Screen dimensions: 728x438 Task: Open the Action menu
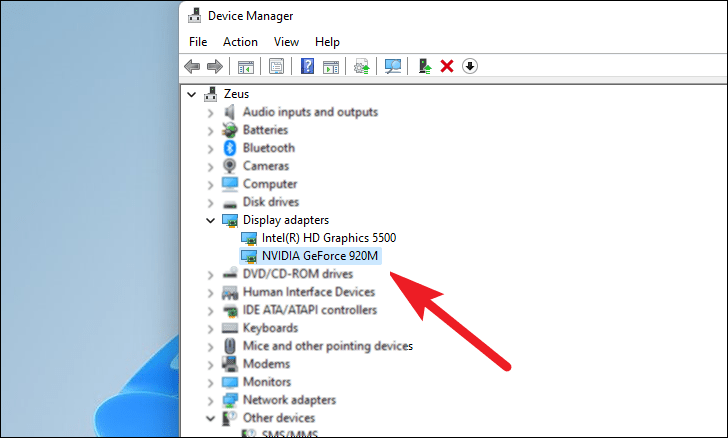pyautogui.click(x=240, y=42)
